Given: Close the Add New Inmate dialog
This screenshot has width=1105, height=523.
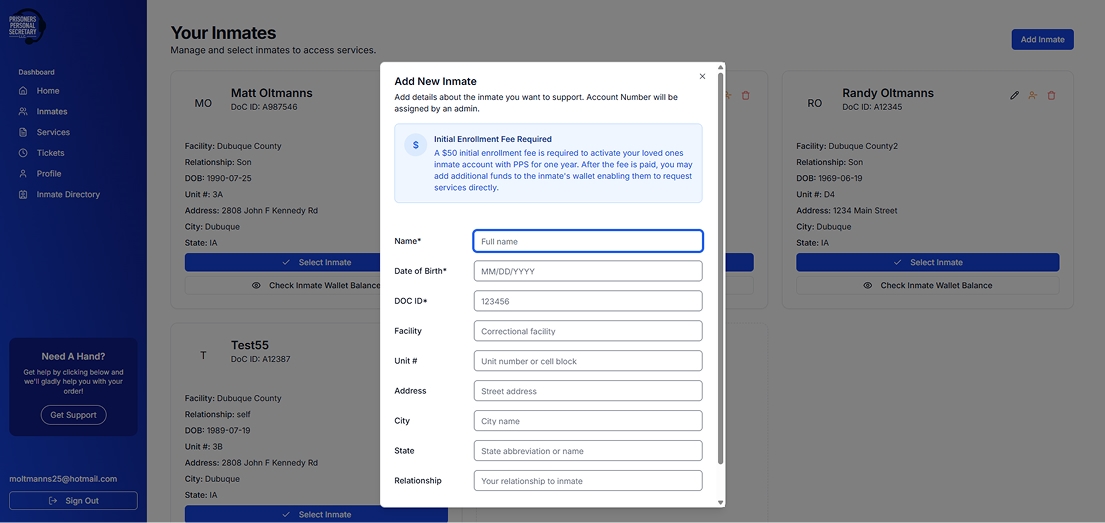Looking at the screenshot, I should coord(702,76).
